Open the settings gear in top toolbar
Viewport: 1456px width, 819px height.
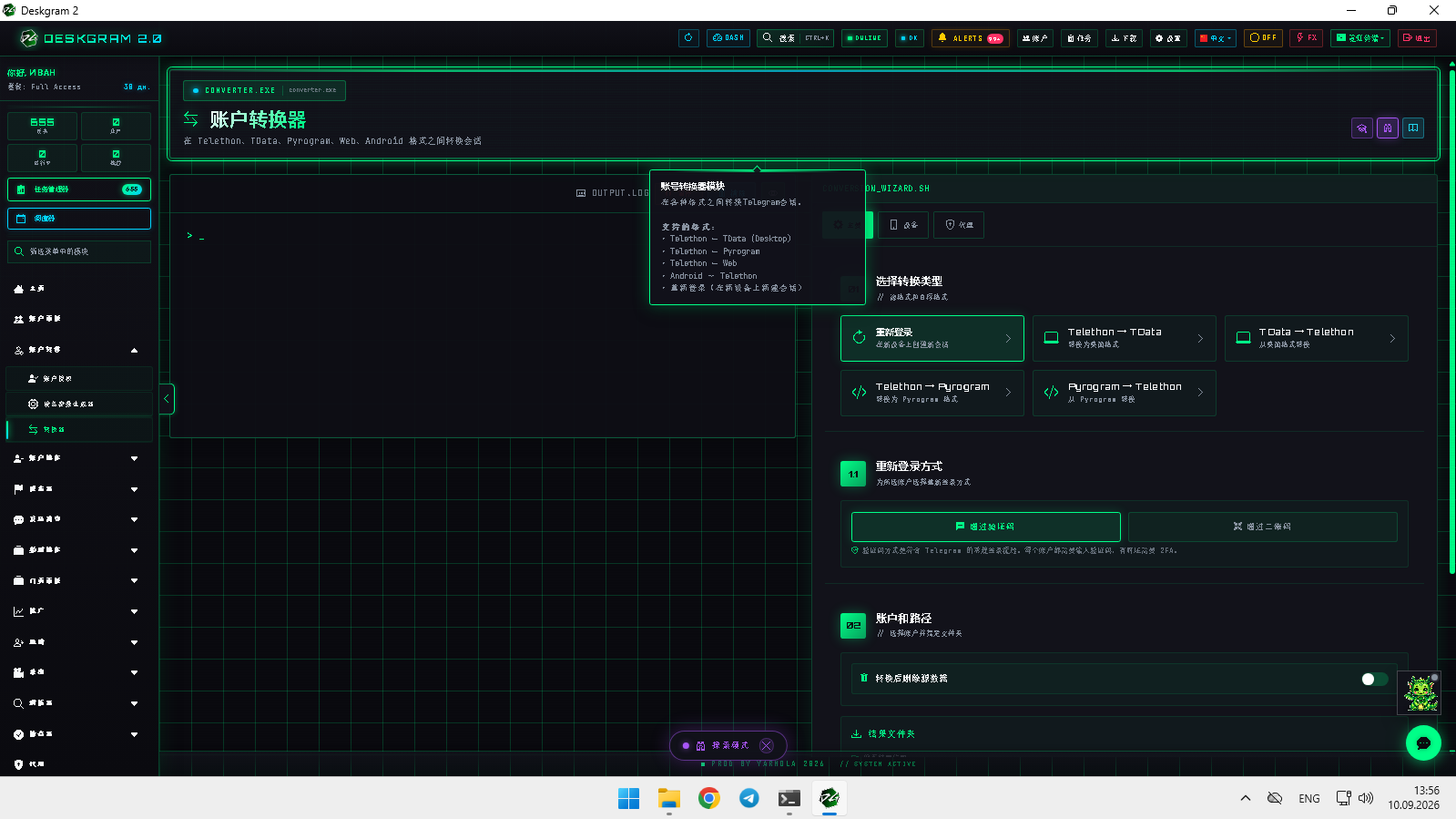pyautogui.click(x=1167, y=38)
